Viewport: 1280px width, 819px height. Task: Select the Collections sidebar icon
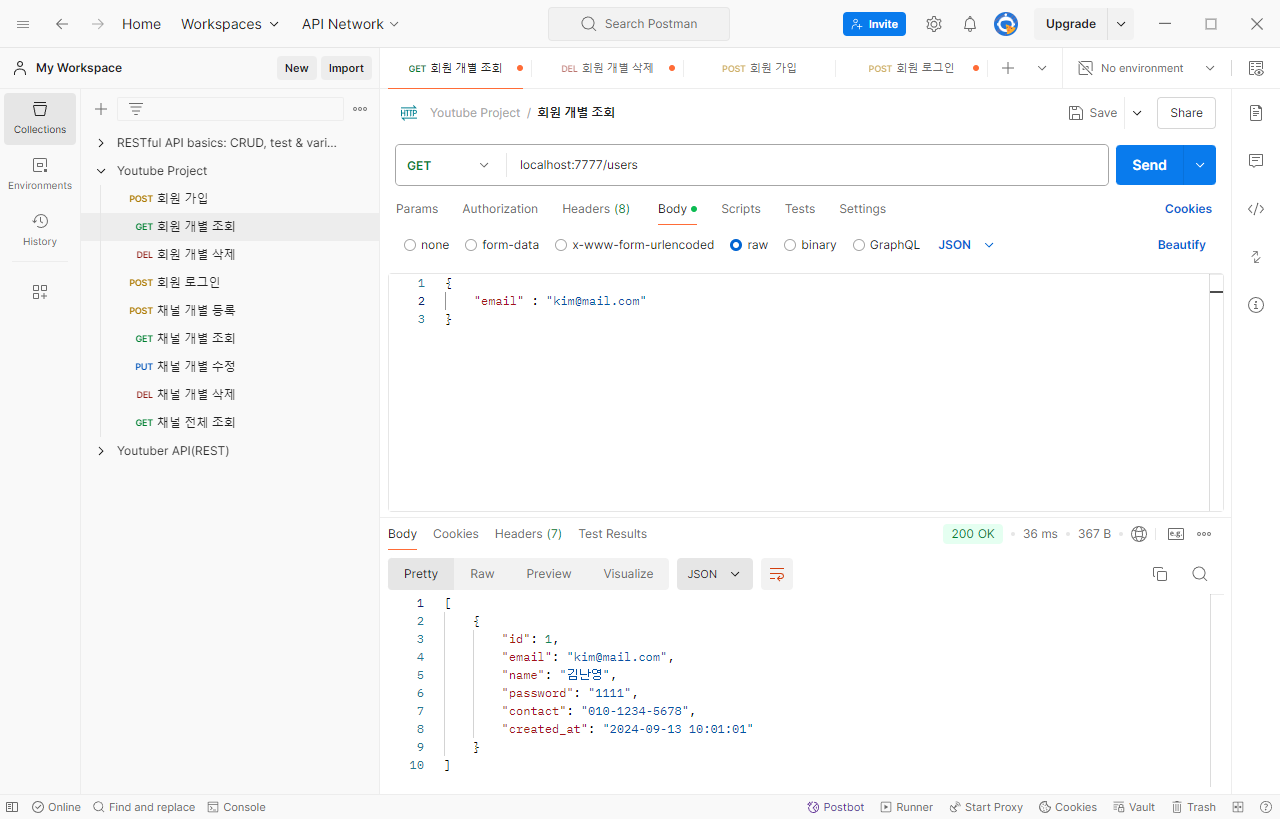(x=40, y=119)
